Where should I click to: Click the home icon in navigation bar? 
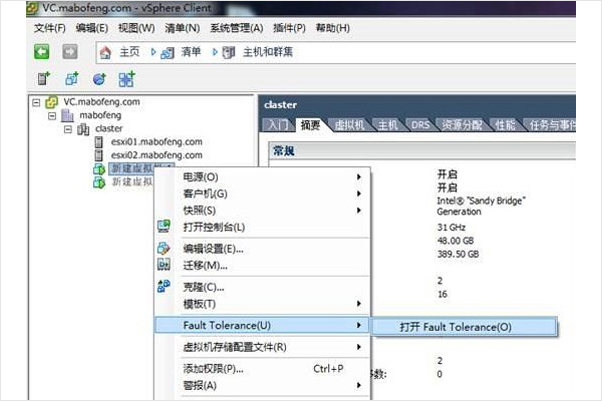click(105, 52)
